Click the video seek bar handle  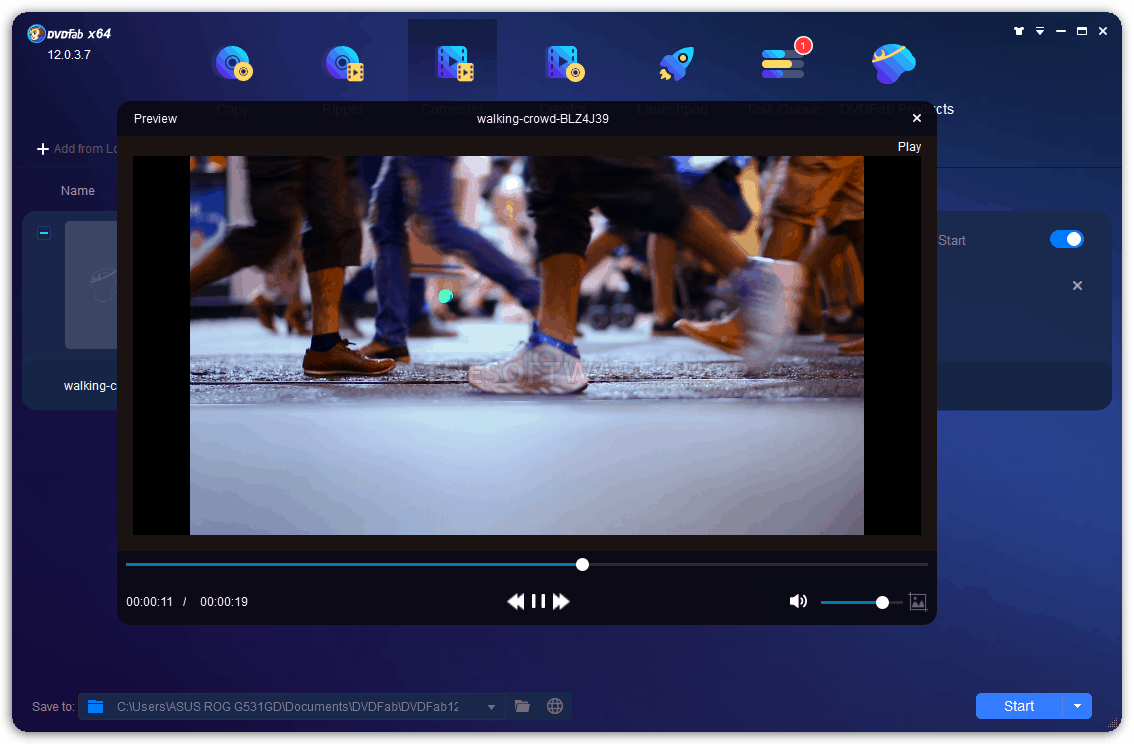point(582,565)
